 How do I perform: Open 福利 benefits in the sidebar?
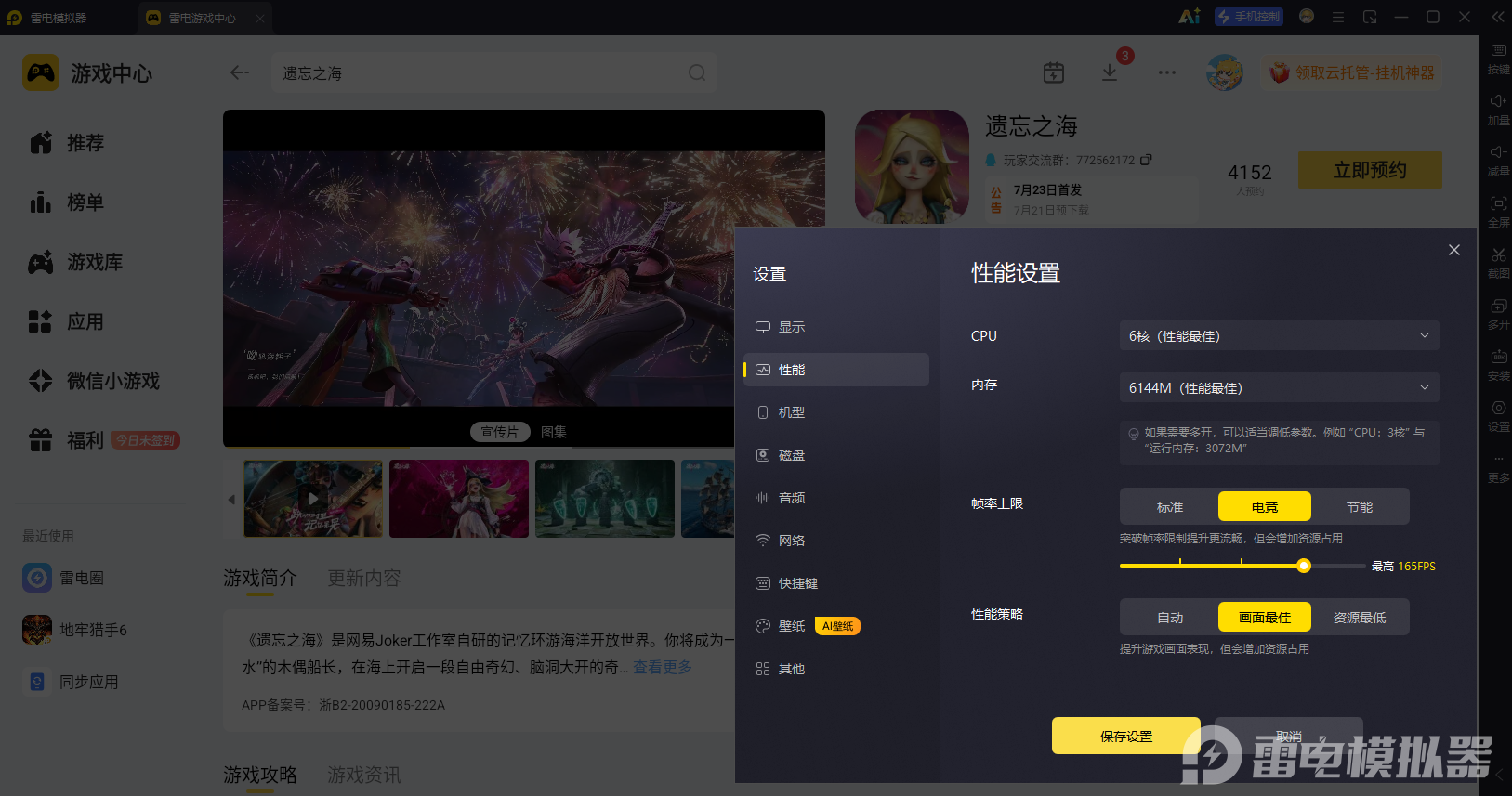105,440
